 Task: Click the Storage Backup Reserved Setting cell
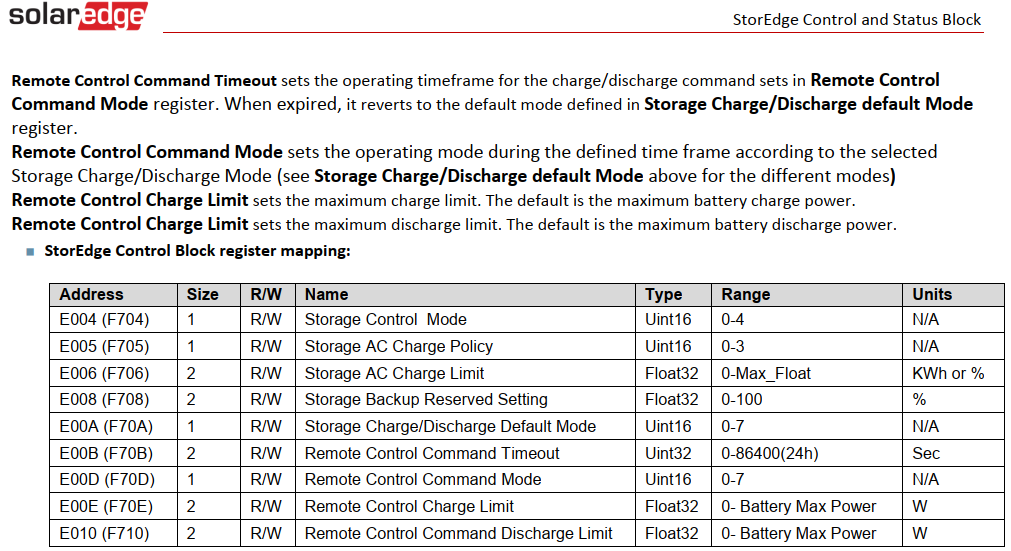(426, 400)
